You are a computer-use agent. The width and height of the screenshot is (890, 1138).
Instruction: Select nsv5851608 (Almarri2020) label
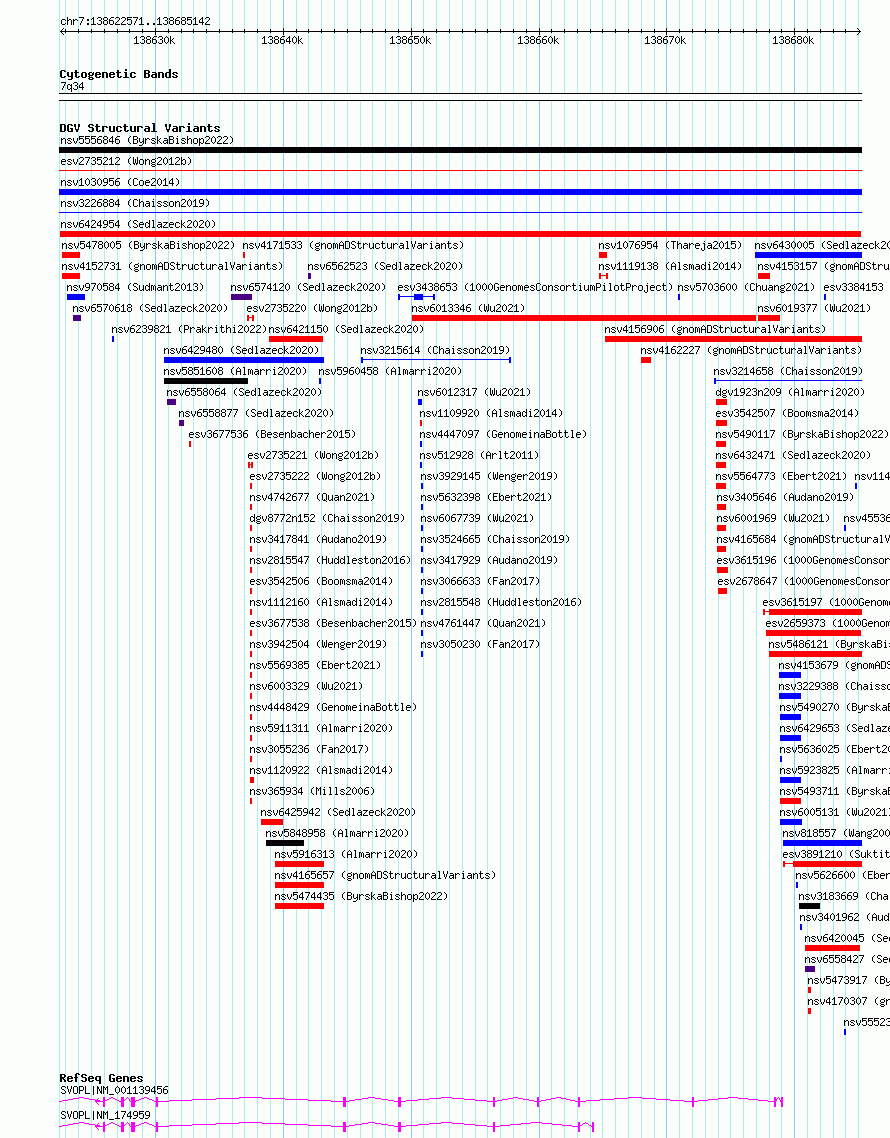(235, 372)
